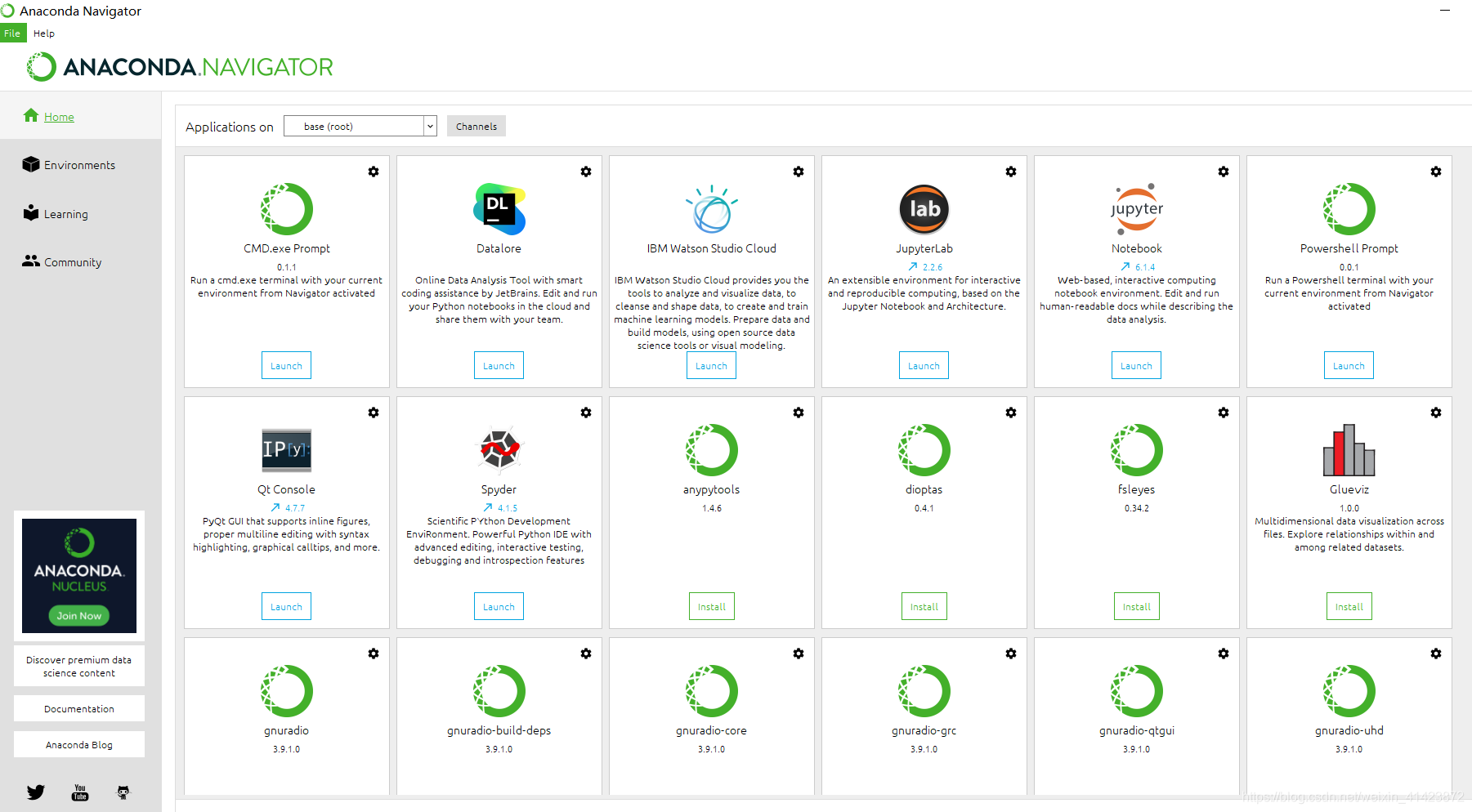Viewport: 1472px width, 812px height.
Task: Open settings gear on IBM Watson Studio Cloud card
Action: pyautogui.click(x=799, y=172)
